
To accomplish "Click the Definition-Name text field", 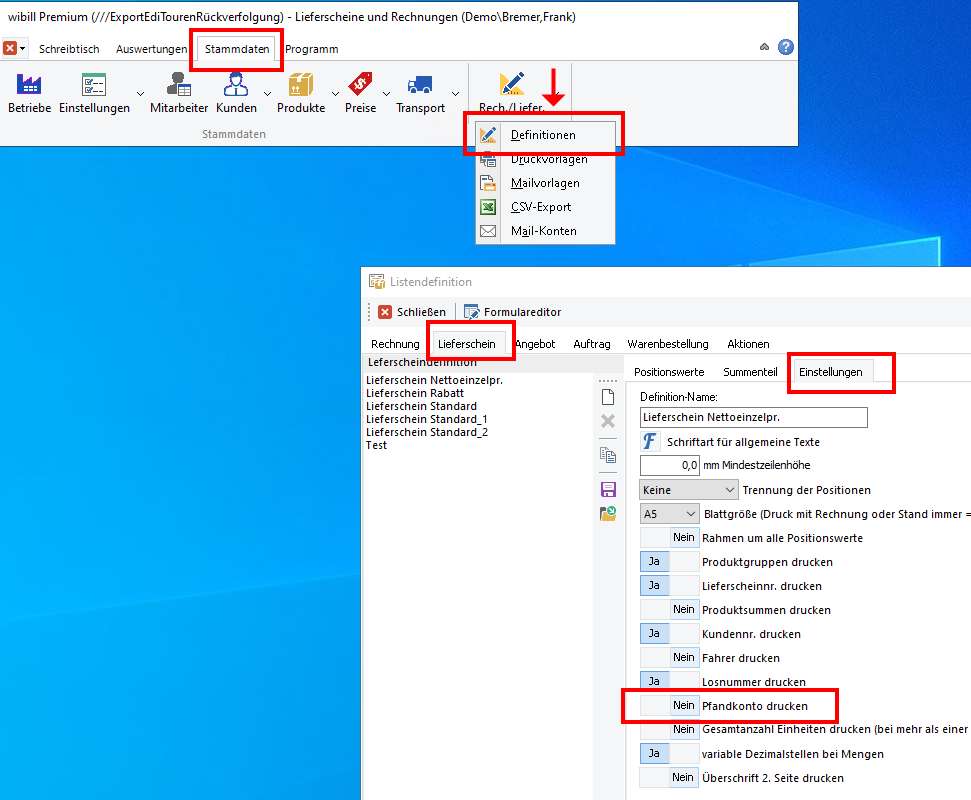I will (753, 417).
